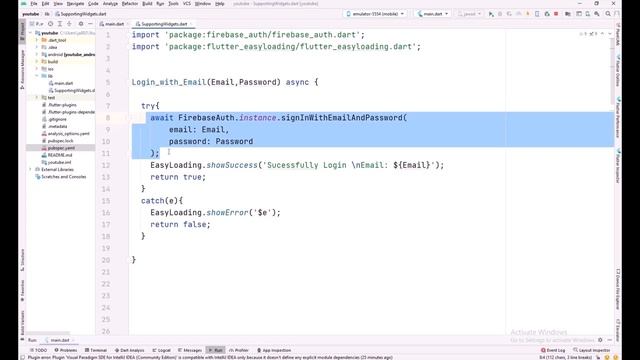The height and width of the screenshot is (360, 640).
Task: Open the Build menu
Action: point(147,4)
